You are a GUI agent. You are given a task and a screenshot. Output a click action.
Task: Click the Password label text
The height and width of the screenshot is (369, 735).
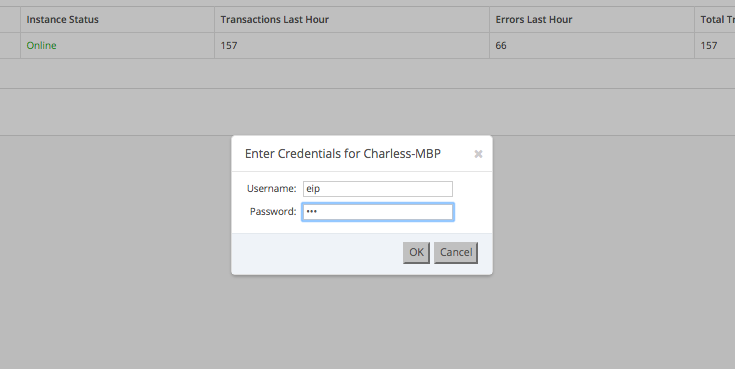[x=273, y=211]
